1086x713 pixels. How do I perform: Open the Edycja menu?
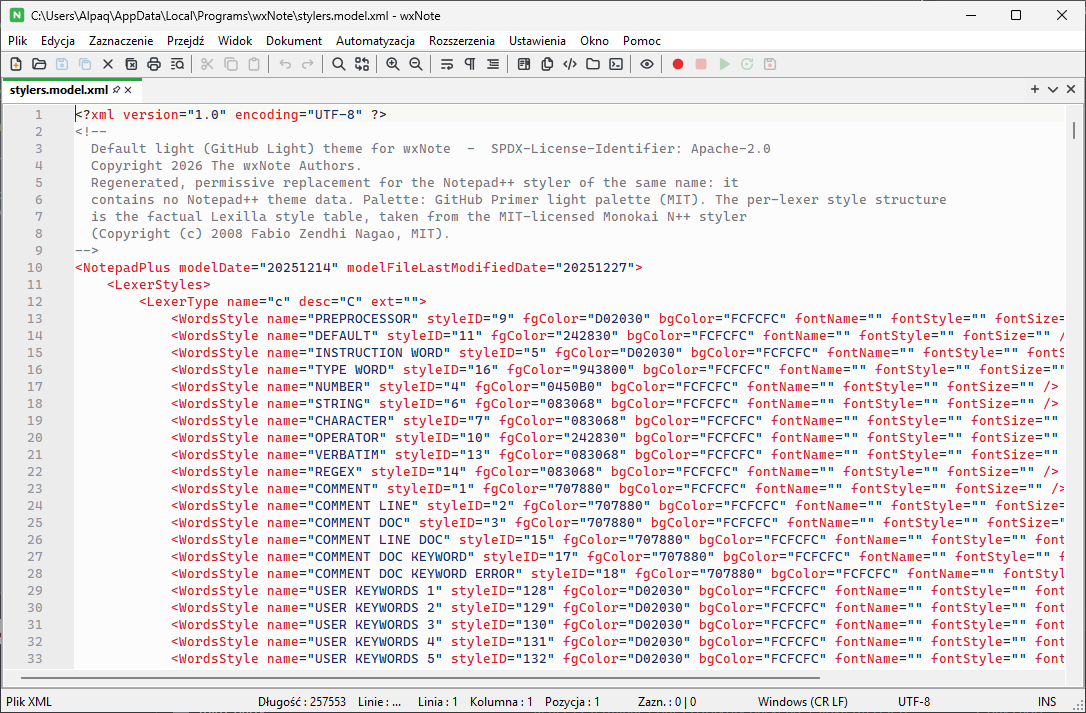coord(58,41)
